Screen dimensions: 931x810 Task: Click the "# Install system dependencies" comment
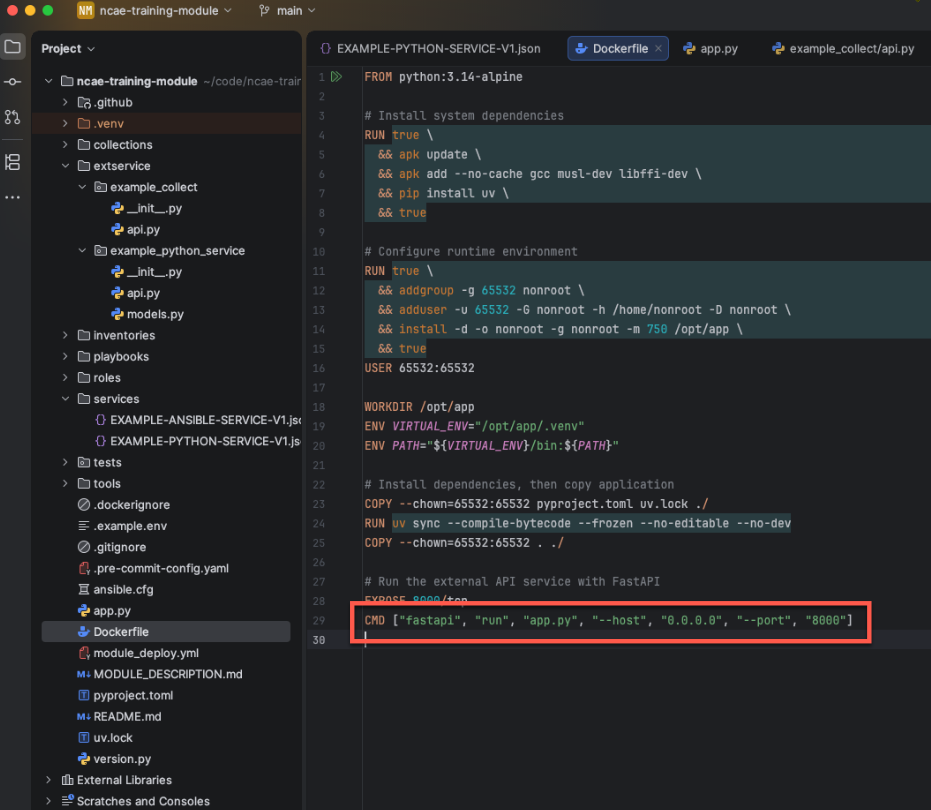click(464, 116)
